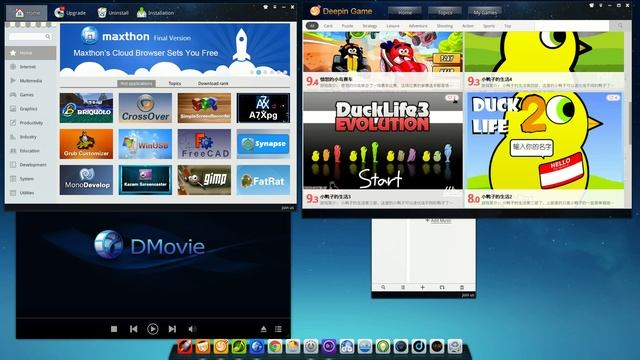Open the FatRat app tile
The image size is (640, 360).
pos(263,180)
